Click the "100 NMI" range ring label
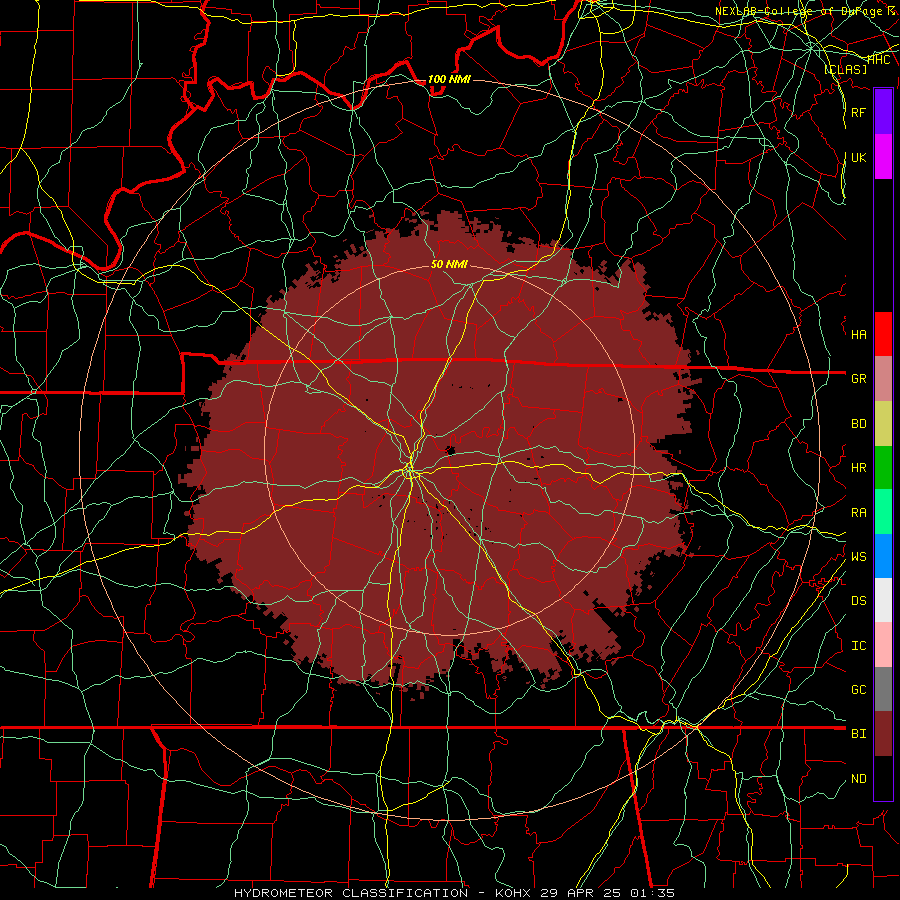Image resolution: width=900 pixels, height=900 pixels. pos(449,79)
